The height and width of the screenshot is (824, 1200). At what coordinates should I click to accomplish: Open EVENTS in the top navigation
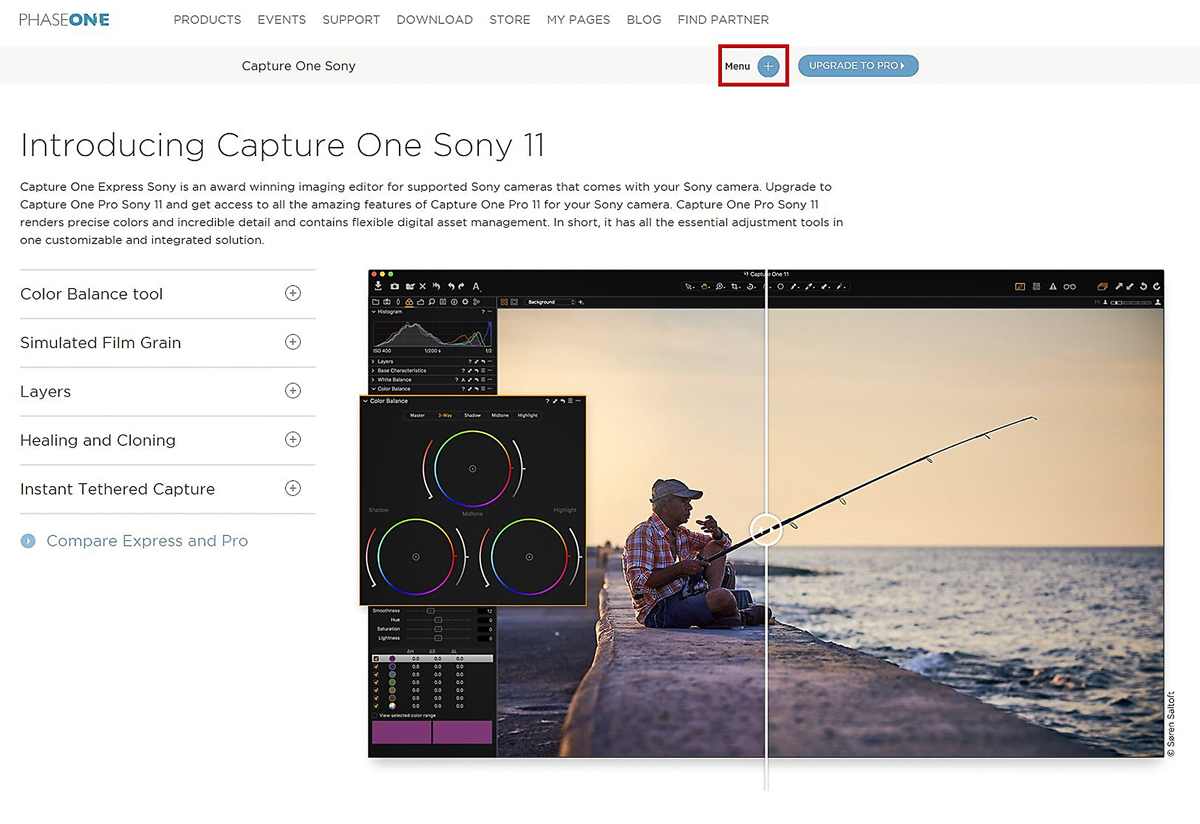(x=282, y=19)
